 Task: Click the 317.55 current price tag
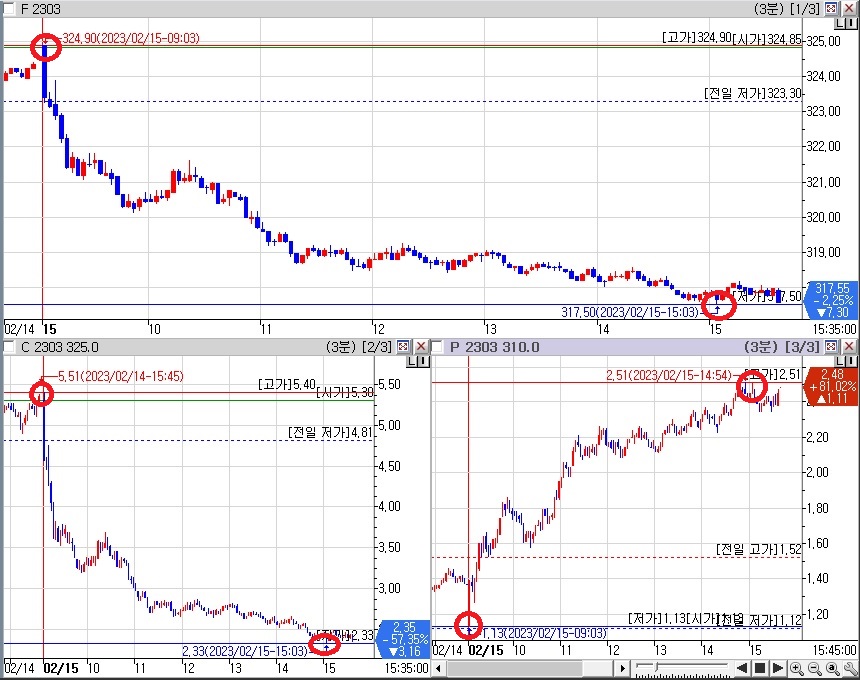pyautogui.click(x=831, y=301)
